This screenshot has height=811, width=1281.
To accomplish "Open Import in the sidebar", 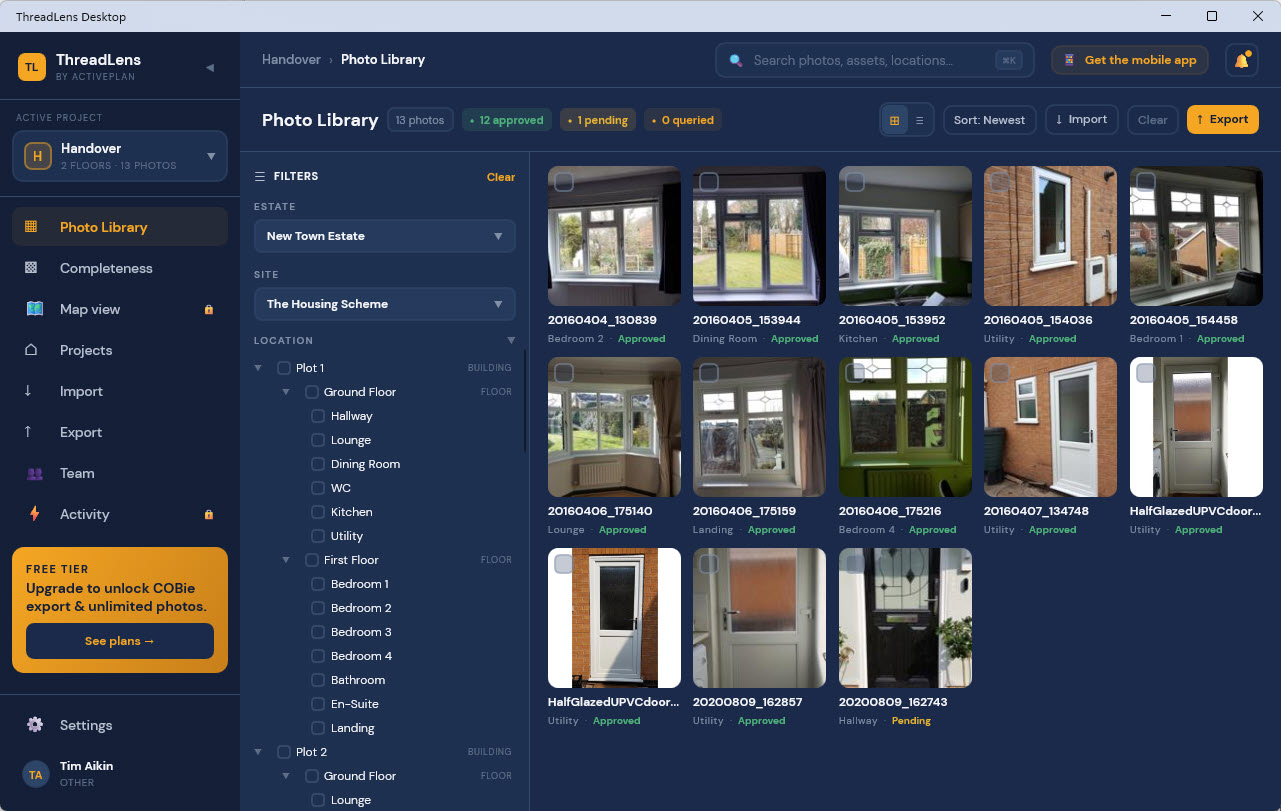I will [120, 391].
